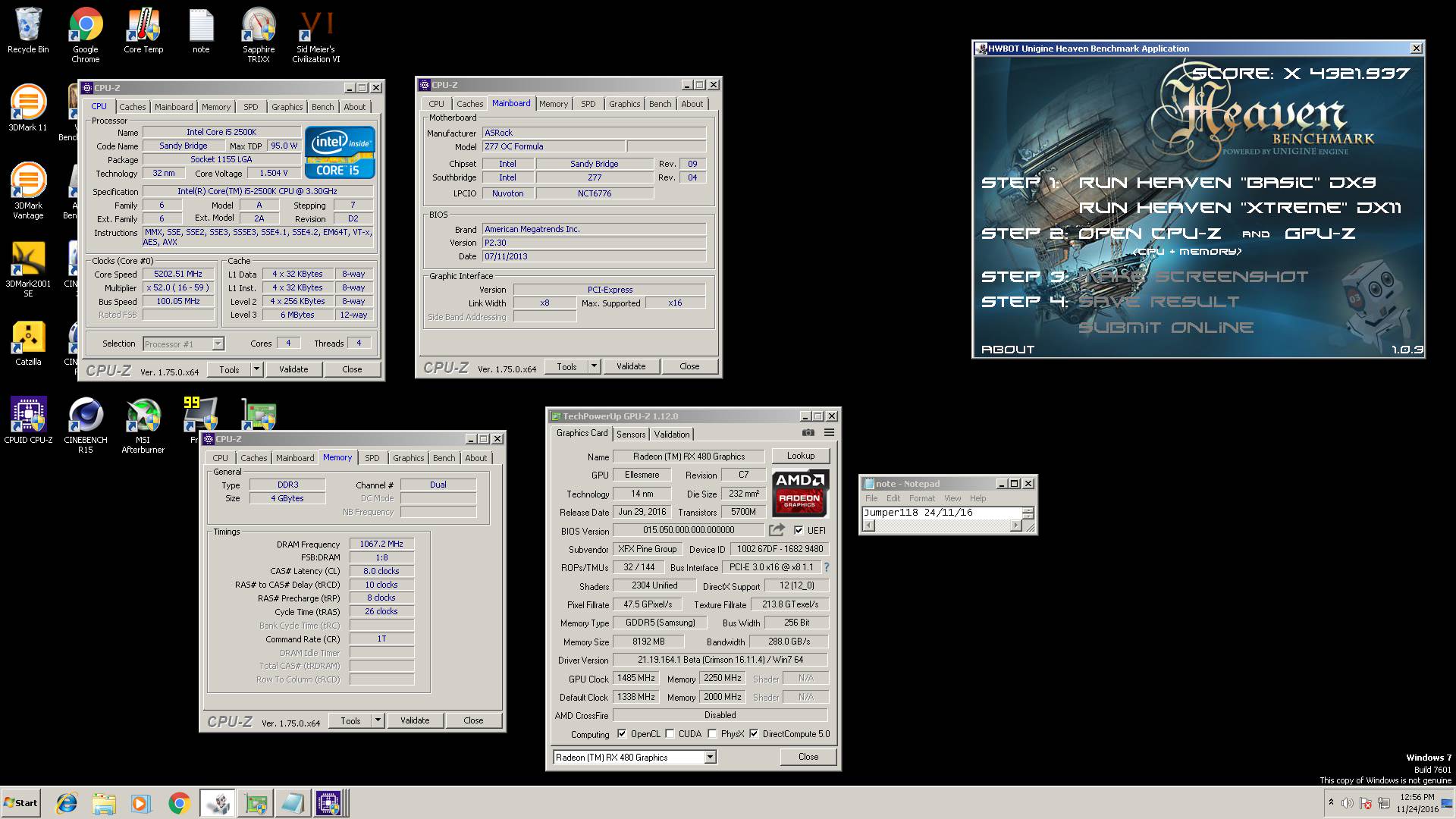Click the GPU-Z BIOS share/export icon
Image resolution: width=1456 pixels, height=819 pixels.
(x=777, y=530)
